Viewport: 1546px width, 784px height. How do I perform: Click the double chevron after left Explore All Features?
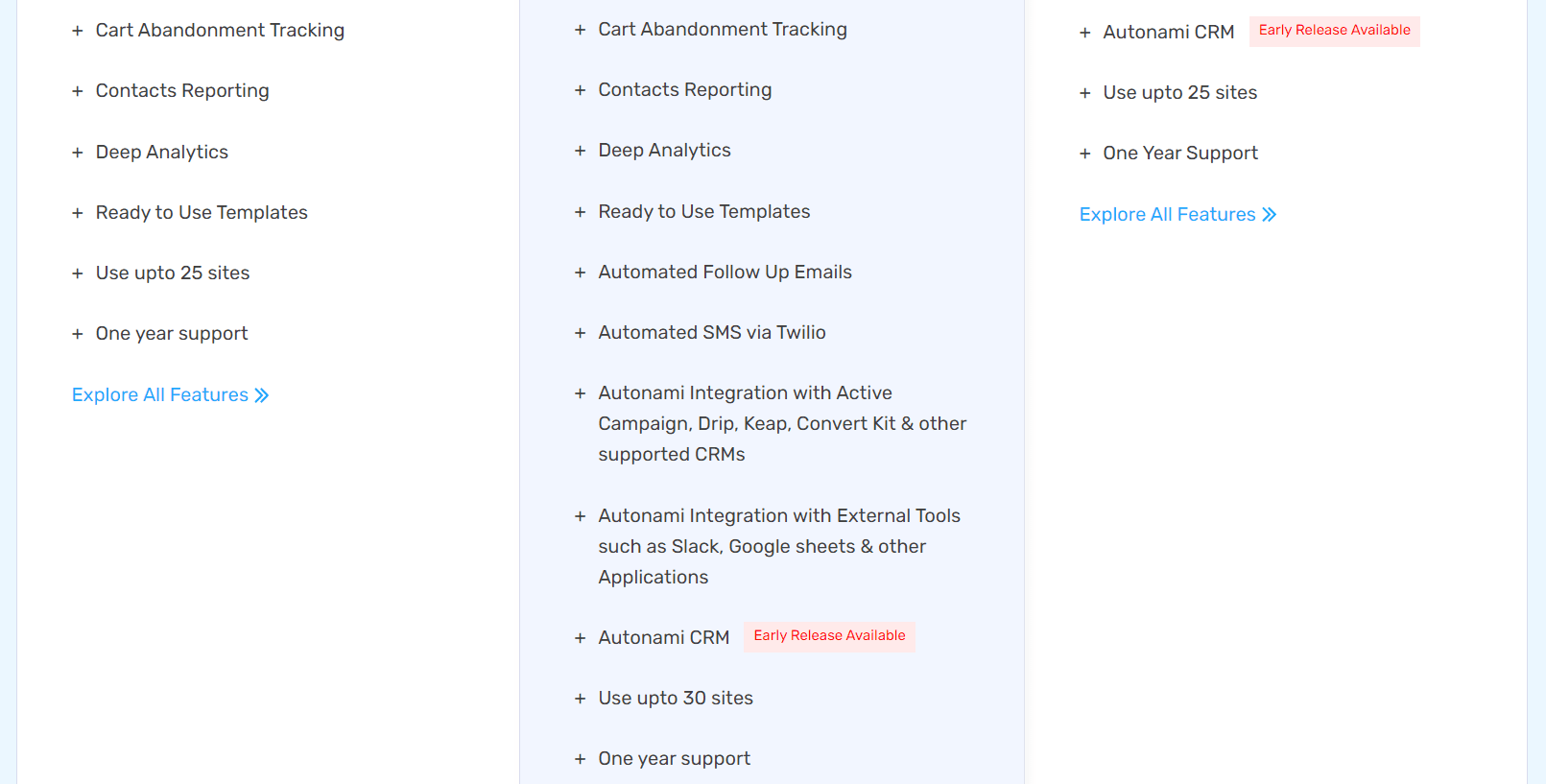262,395
